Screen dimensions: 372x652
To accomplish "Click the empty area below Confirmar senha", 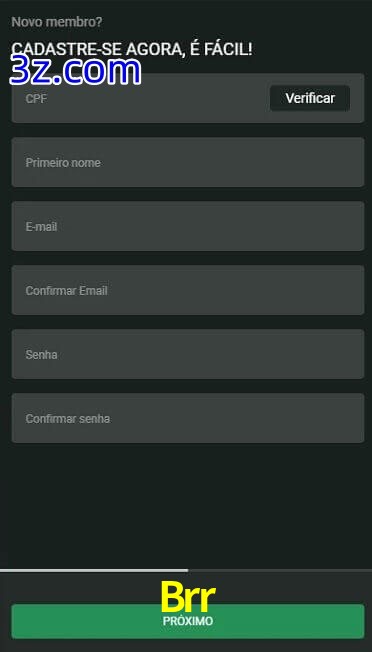I will coord(188,505).
